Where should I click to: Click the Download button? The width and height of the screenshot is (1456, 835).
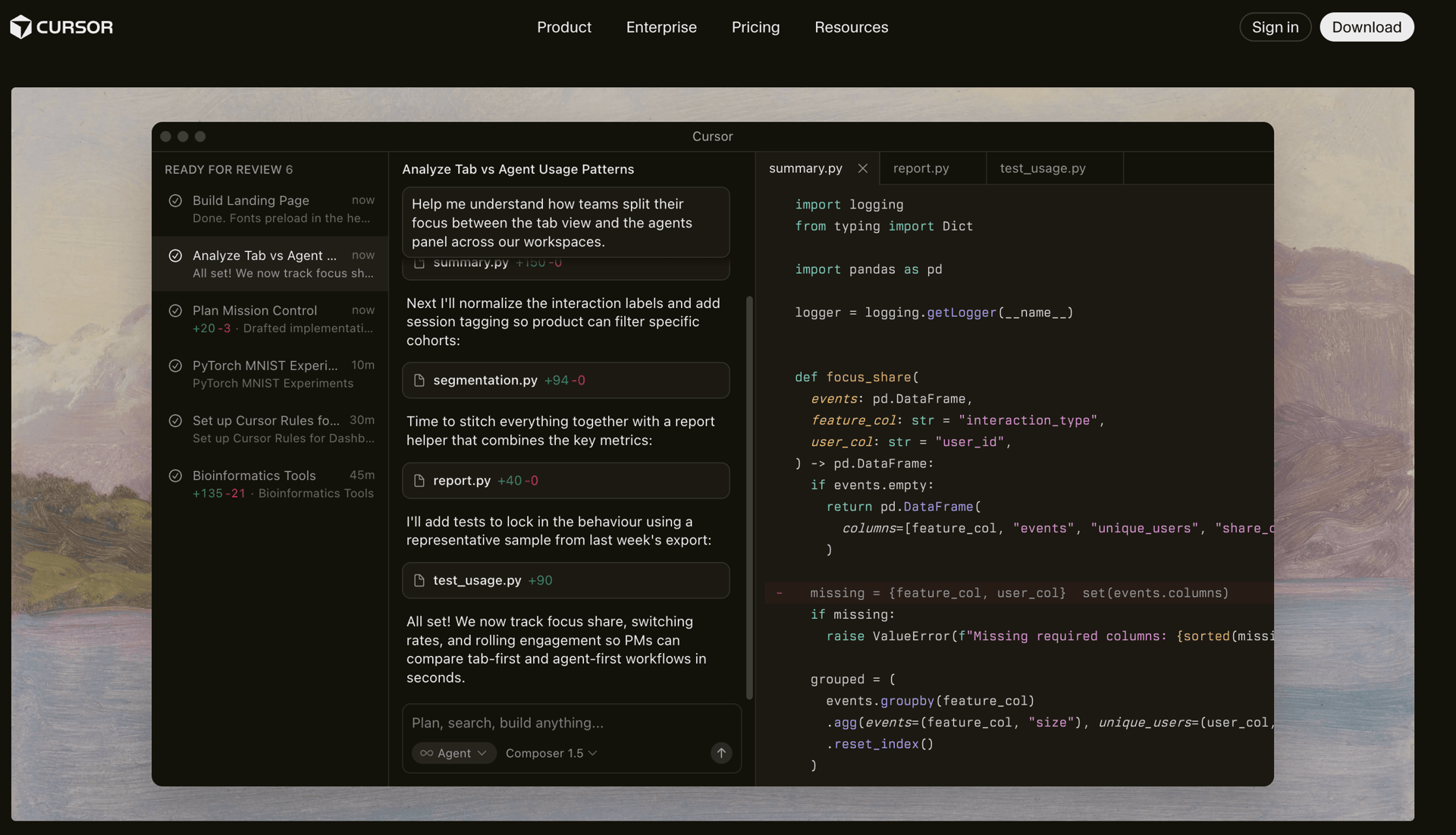[x=1367, y=27]
